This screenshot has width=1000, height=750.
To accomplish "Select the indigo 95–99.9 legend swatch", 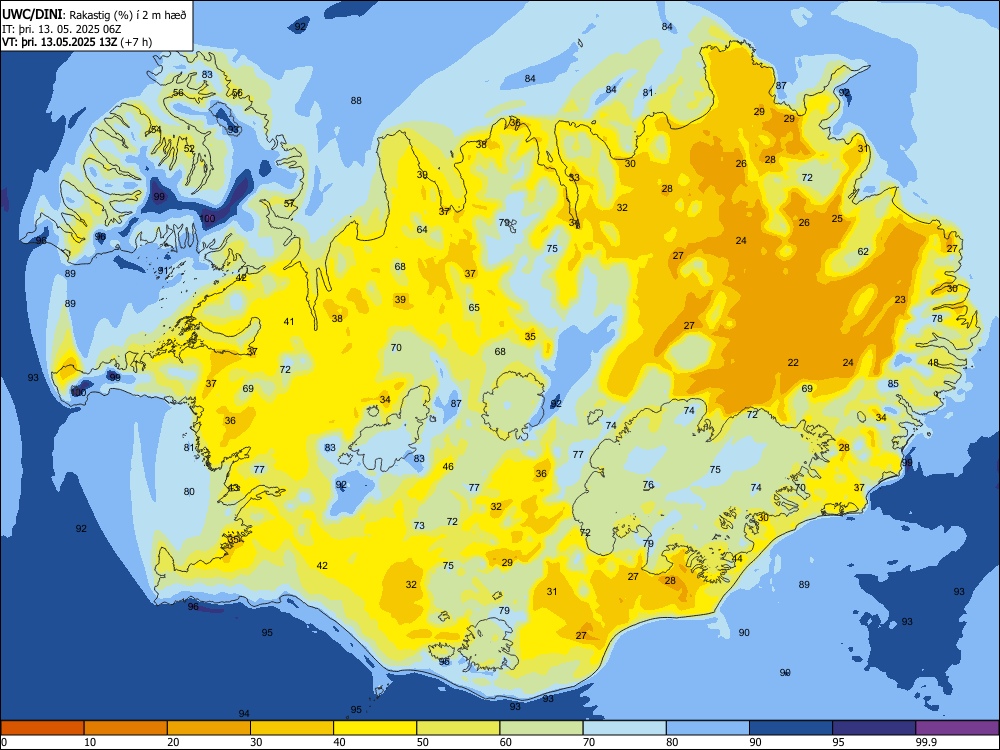I will point(874,728).
